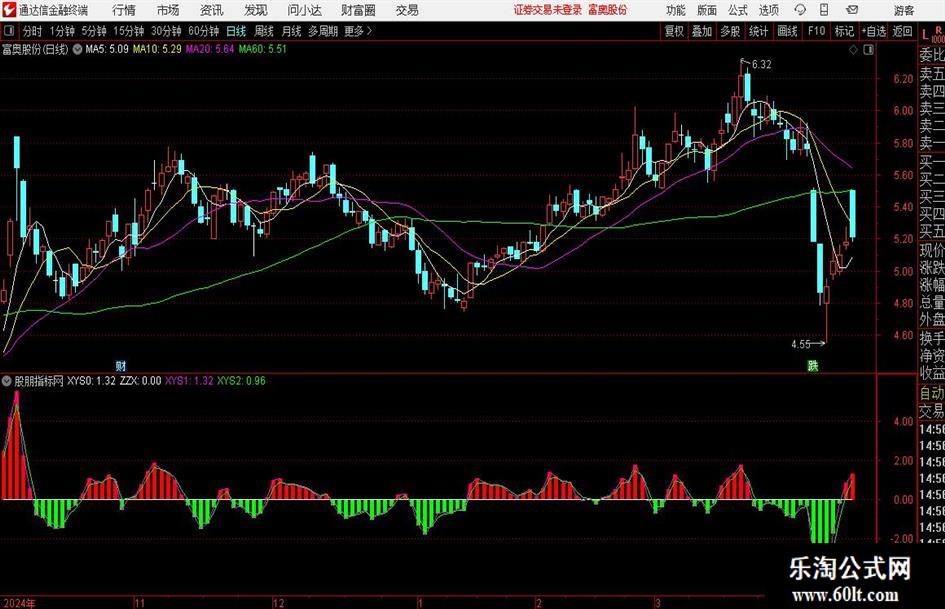Image resolution: width=945 pixels, height=609 pixels.
Task: Click the 2024年 date axis label
Action: [x=19, y=603]
